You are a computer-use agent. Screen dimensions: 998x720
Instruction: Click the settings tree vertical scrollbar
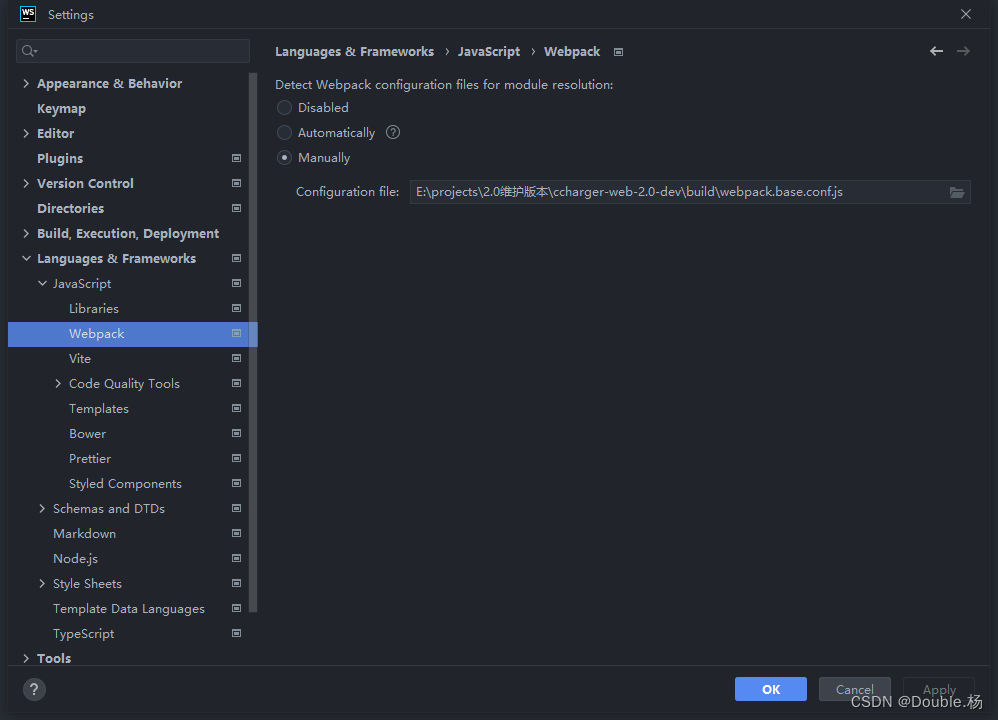(x=253, y=342)
